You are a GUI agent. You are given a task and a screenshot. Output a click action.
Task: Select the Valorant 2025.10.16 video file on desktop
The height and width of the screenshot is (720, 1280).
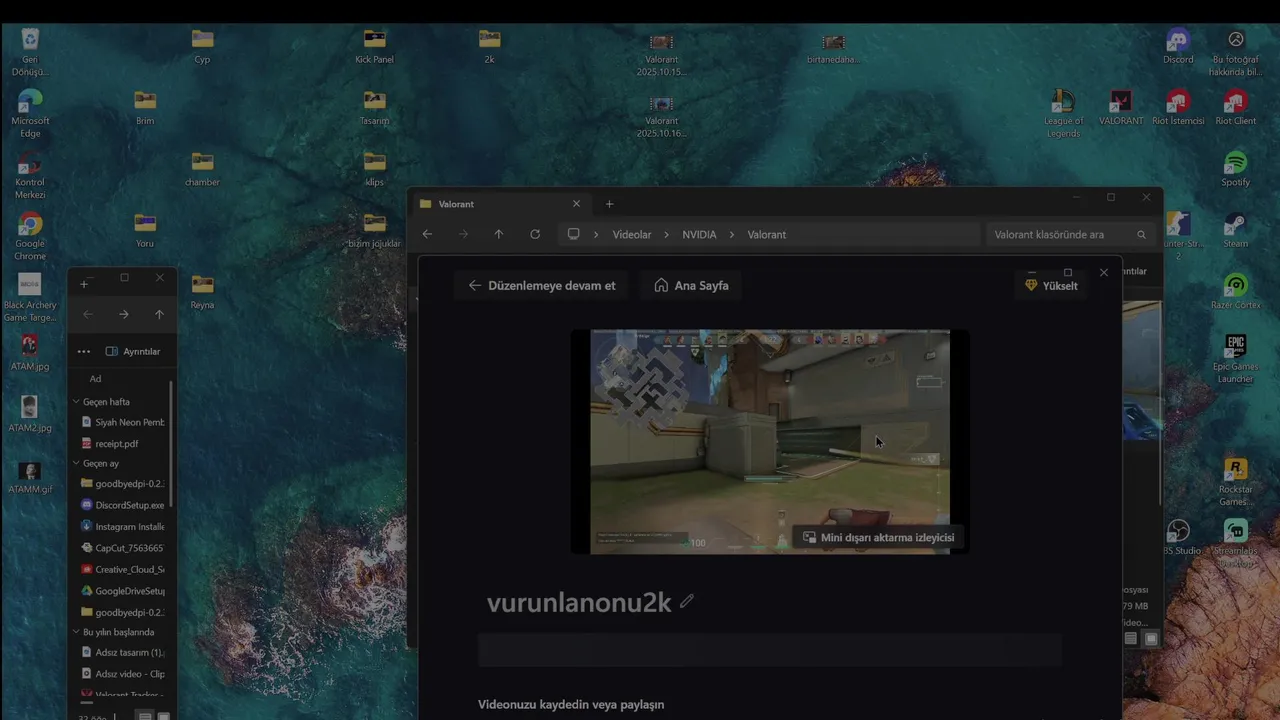[661, 116]
